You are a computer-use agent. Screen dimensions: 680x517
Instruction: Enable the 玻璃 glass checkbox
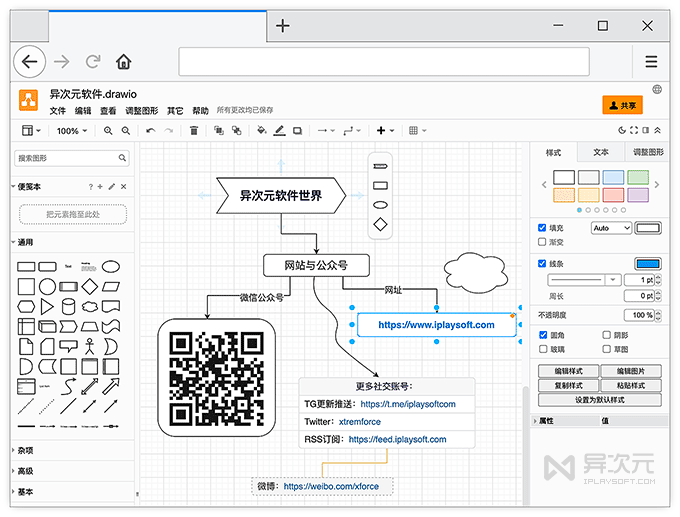(543, 349)
